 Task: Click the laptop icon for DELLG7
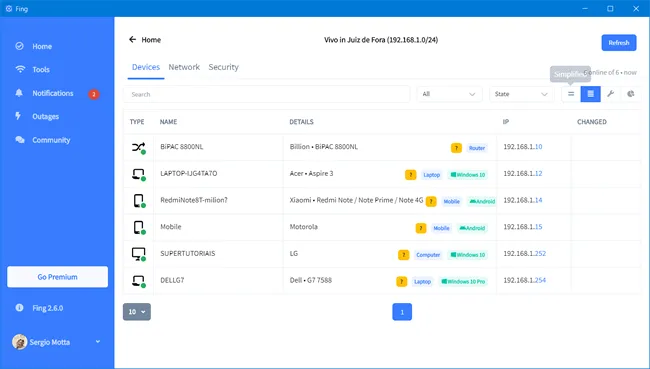click(x=138, y=281)
